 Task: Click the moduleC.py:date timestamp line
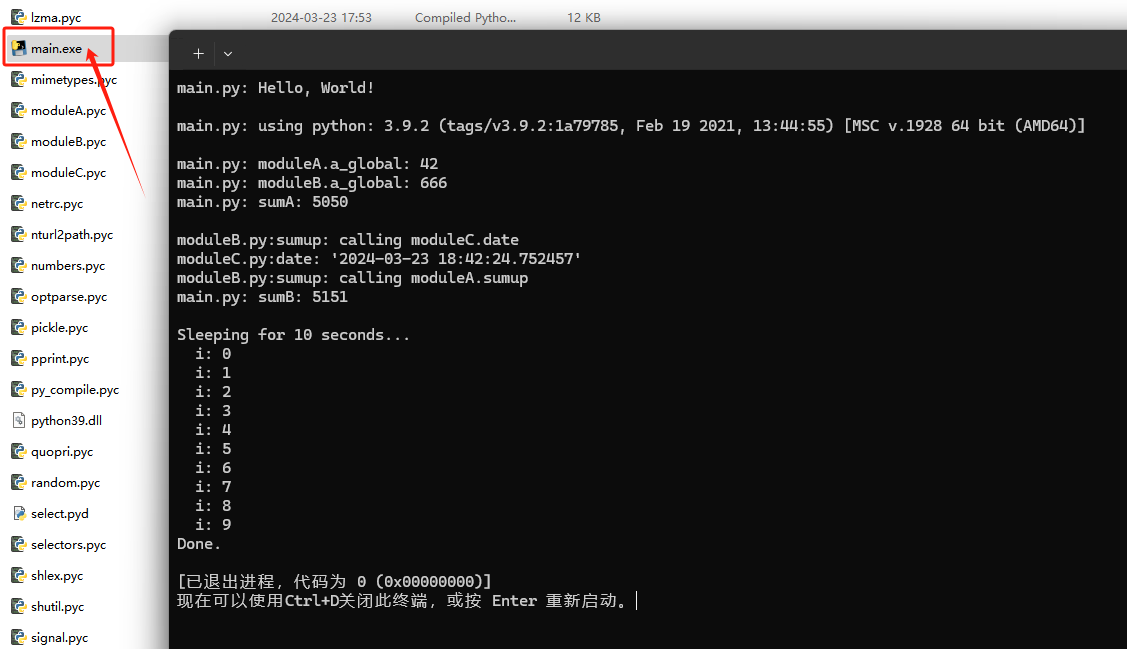379,259
